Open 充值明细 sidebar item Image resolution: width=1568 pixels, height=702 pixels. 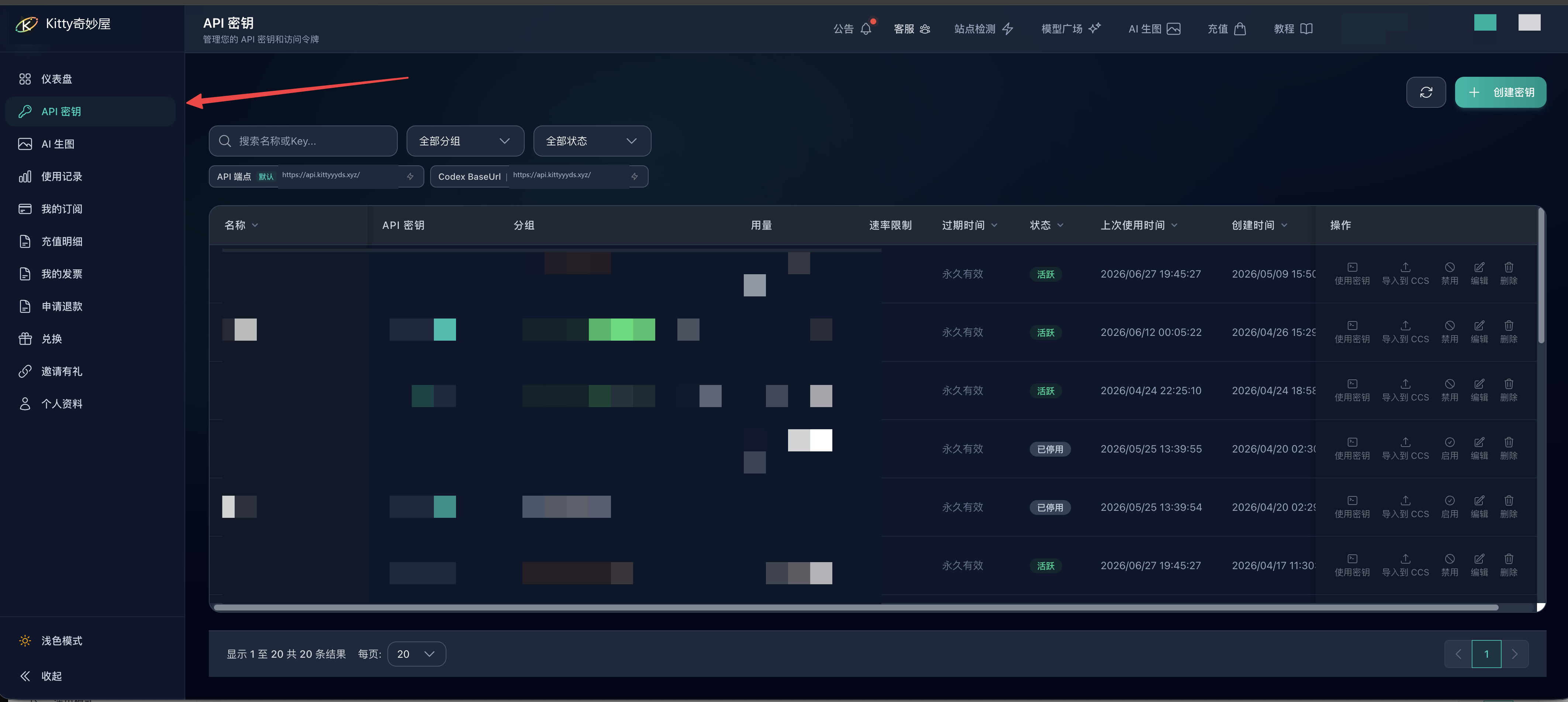pos(90,241)
